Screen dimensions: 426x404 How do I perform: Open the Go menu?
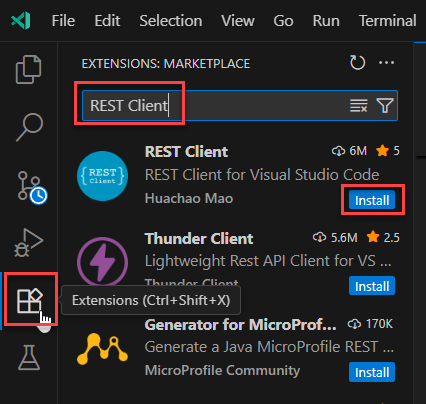pos(283,21)
